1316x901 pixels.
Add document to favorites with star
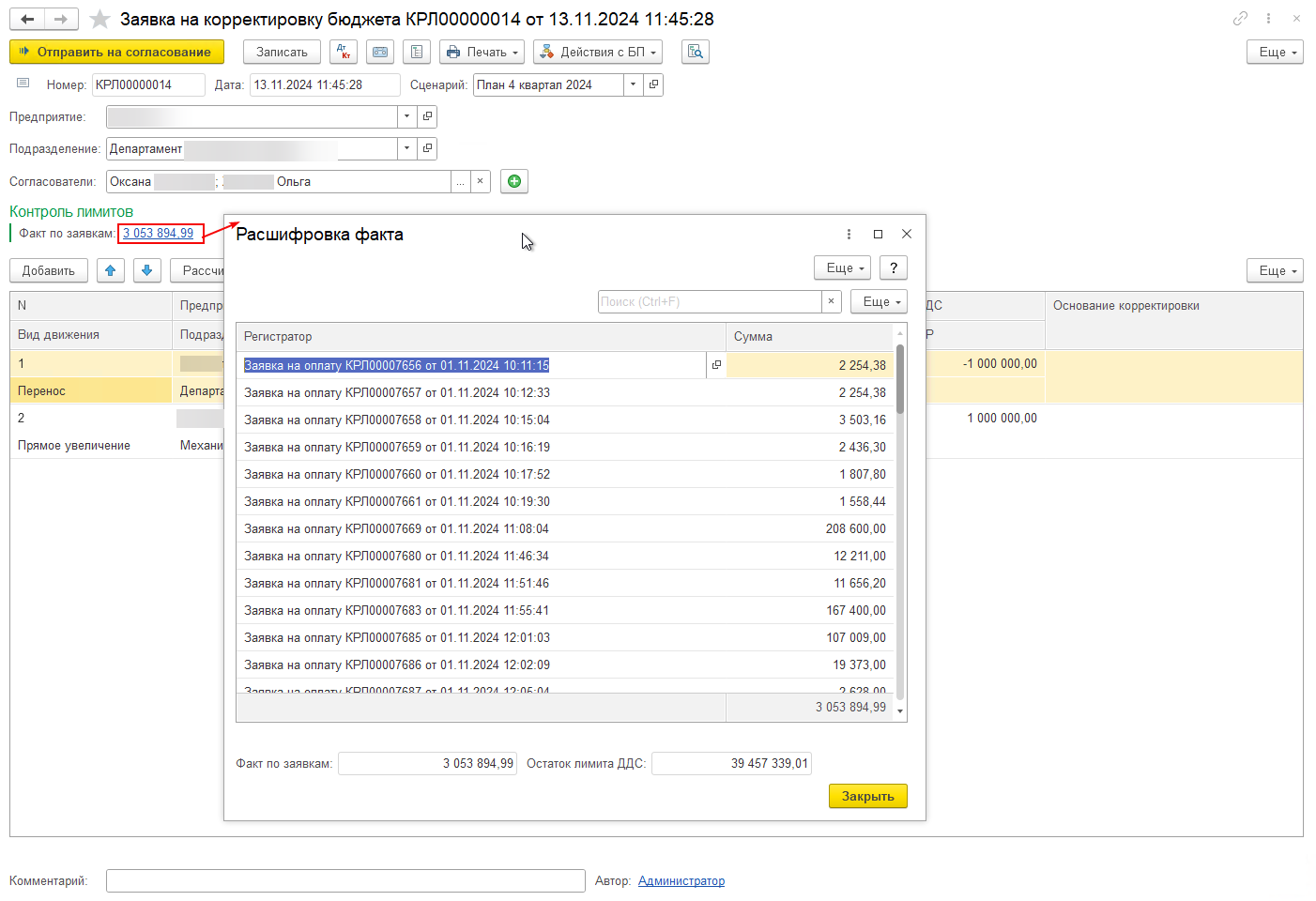click(x=99, y=19)
